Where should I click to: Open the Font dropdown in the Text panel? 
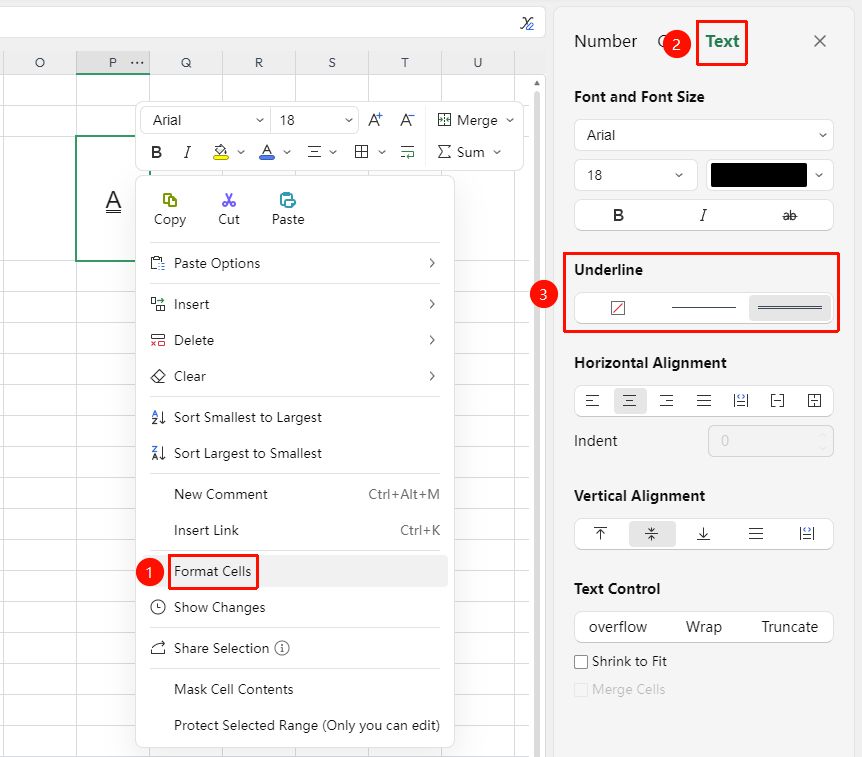point(704,135)
